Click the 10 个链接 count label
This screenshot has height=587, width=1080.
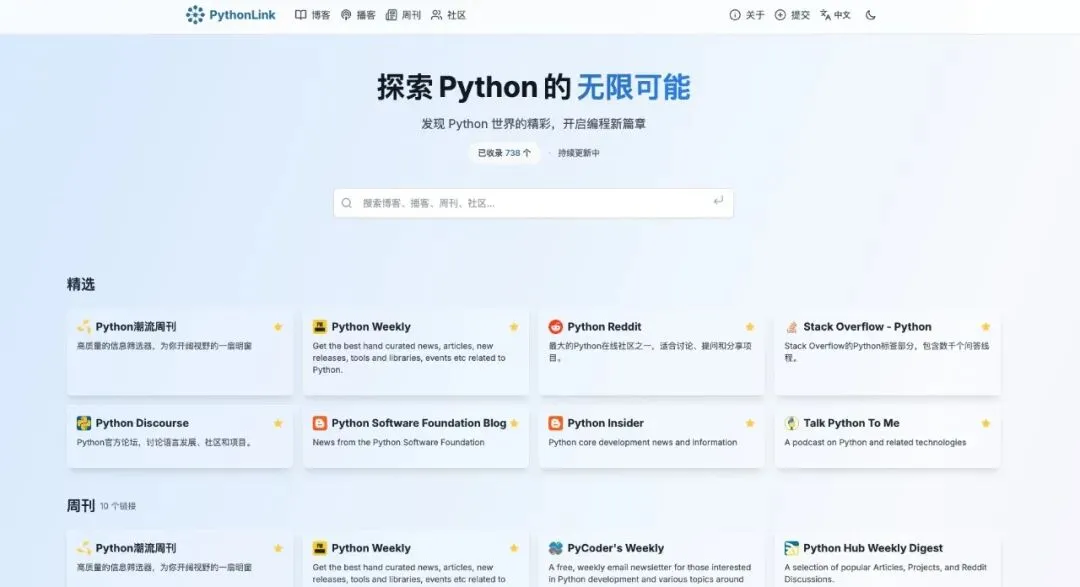pos(118,506)
